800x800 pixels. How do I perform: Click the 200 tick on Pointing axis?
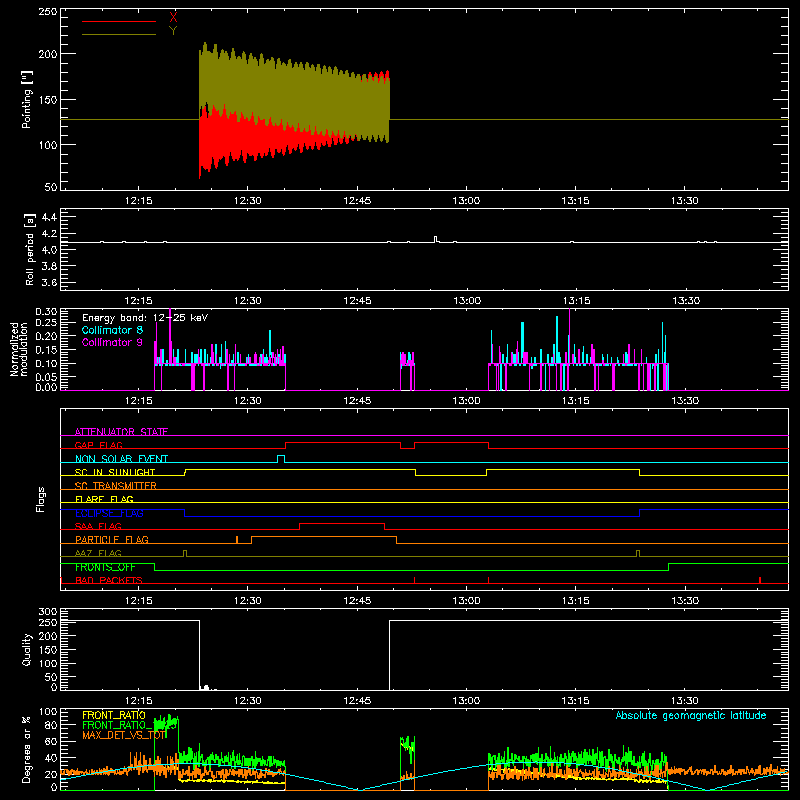point(48,54)
